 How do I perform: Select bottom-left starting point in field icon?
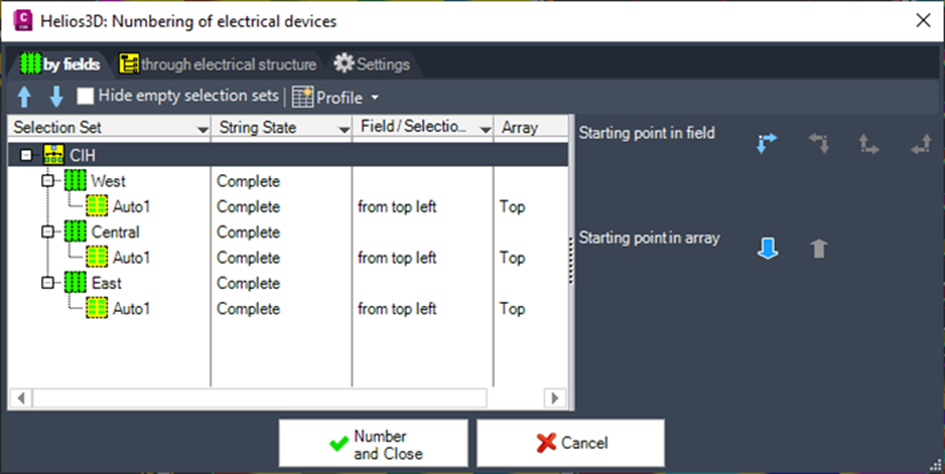[x=869, y=144]
